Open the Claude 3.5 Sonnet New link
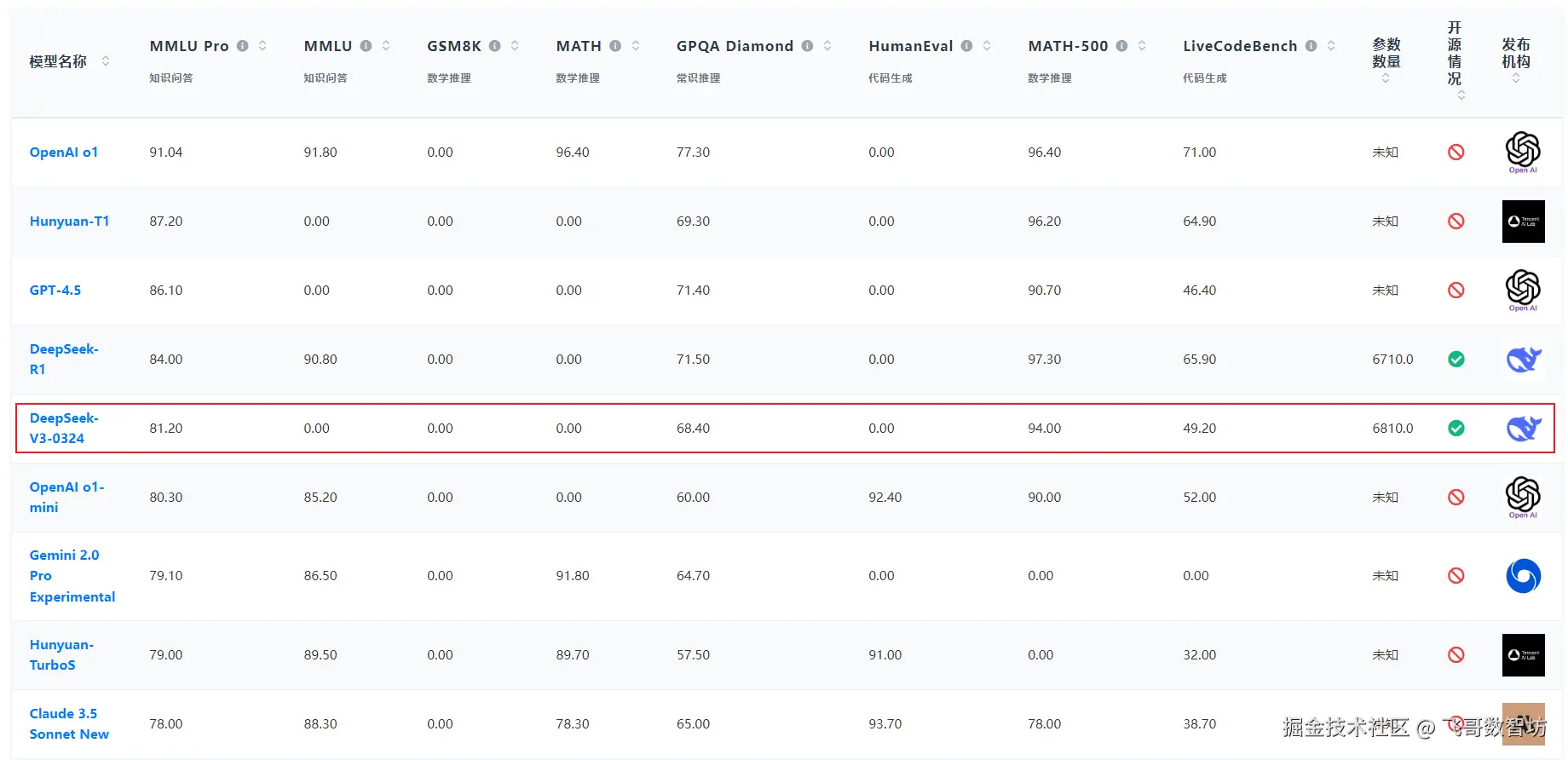 (69, 724)
